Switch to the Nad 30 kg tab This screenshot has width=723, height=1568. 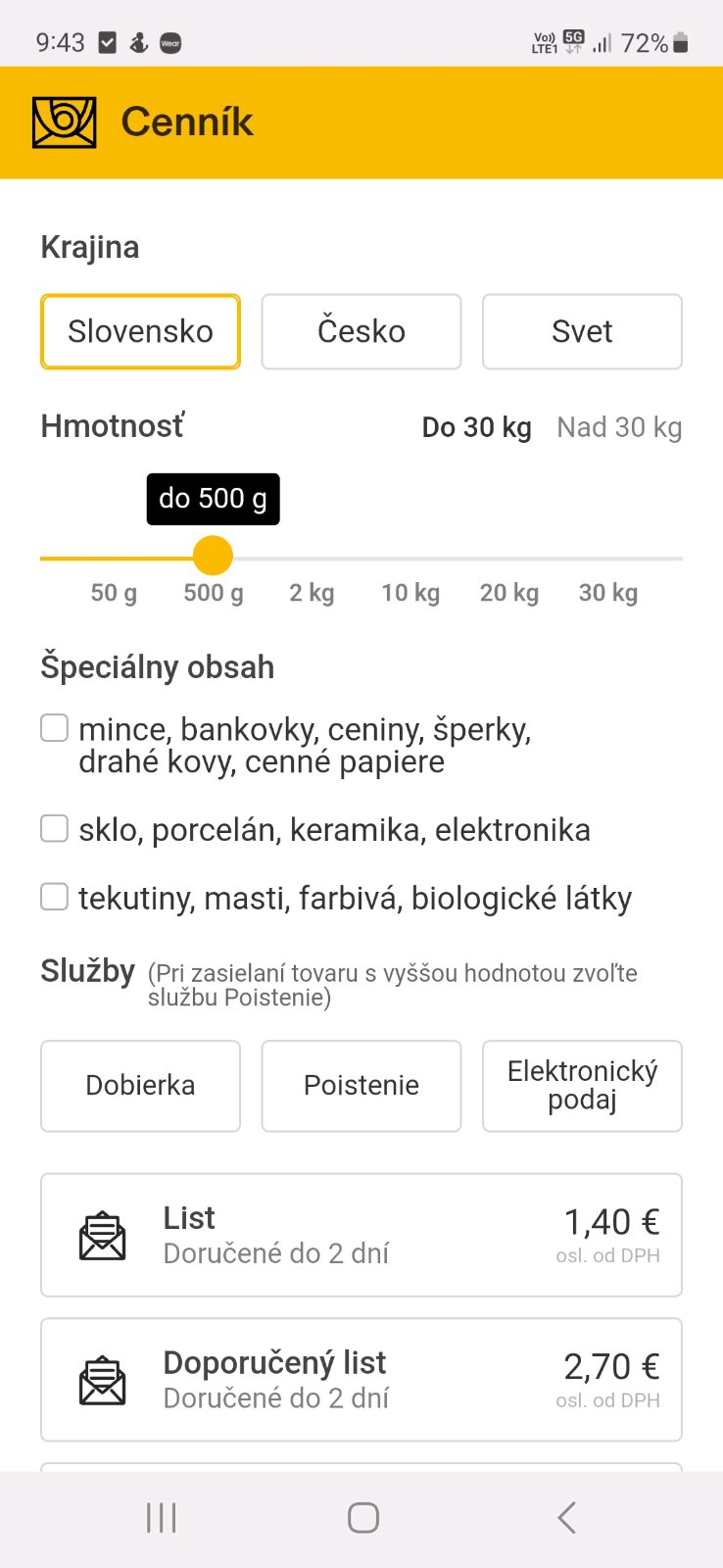tap(619, 427)
